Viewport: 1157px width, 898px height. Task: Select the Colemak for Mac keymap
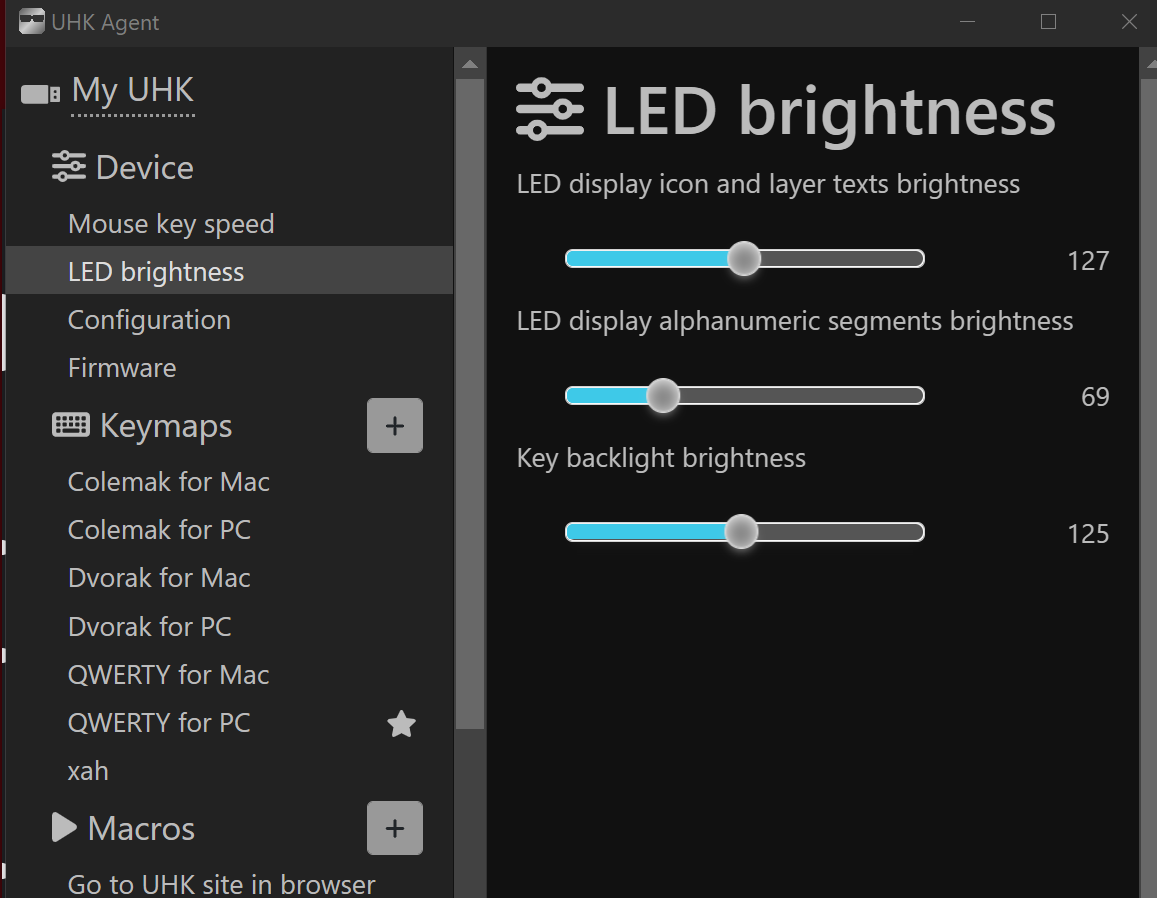point(169,482)
